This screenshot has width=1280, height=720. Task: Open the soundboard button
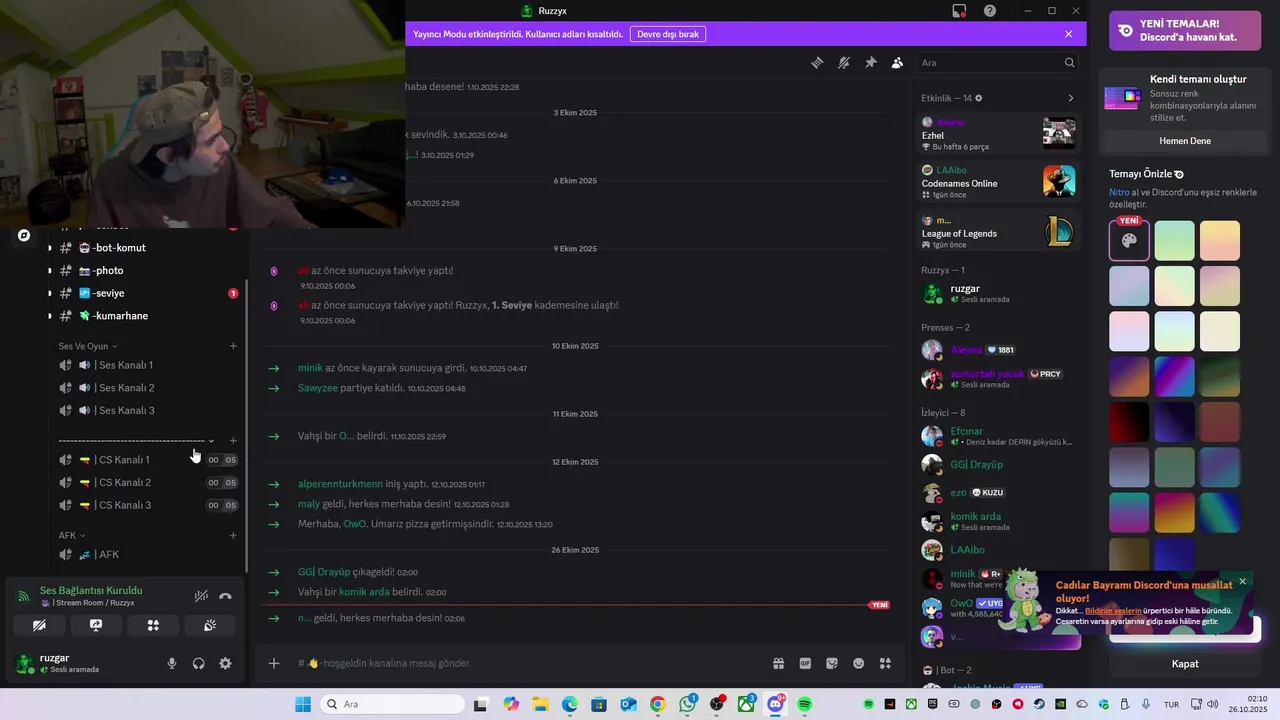[210, 625]
